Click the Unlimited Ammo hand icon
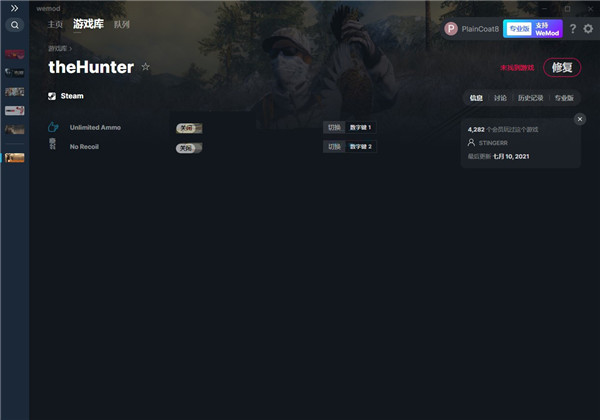 click(x=53, y=127)
